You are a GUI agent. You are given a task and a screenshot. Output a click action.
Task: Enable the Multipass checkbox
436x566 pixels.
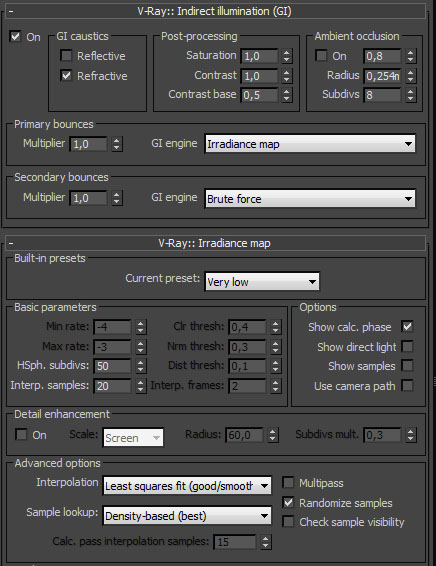[x=288, y=483]
